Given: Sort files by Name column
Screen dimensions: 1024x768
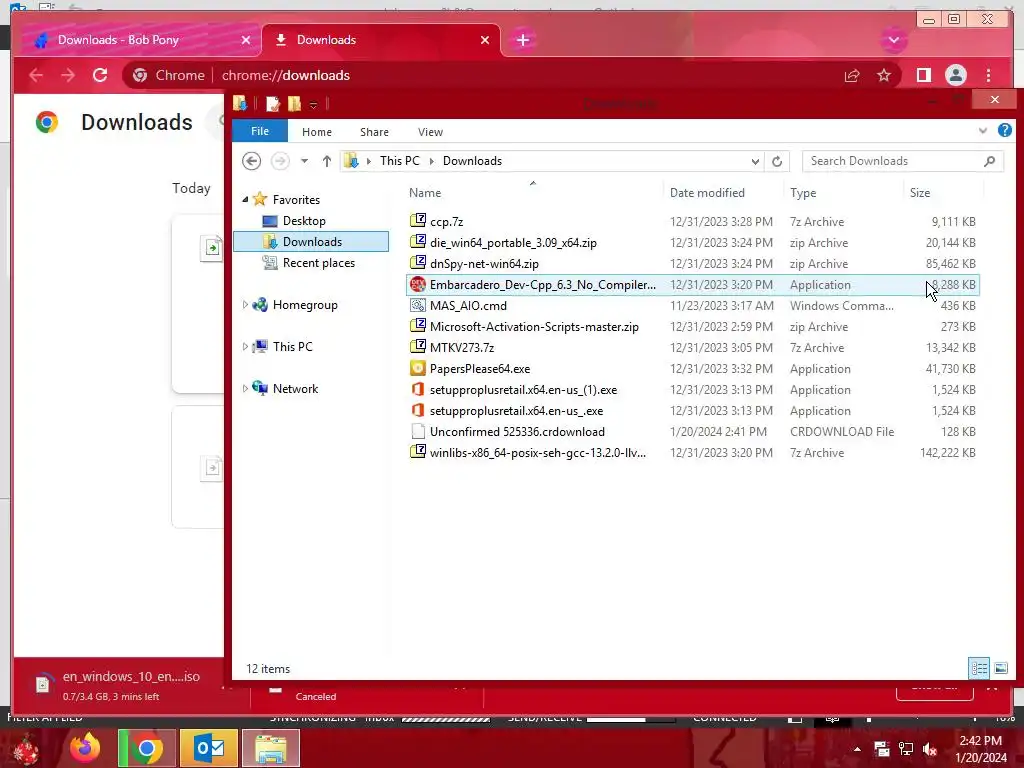Looking at the screenshot, I should (533, 193).
